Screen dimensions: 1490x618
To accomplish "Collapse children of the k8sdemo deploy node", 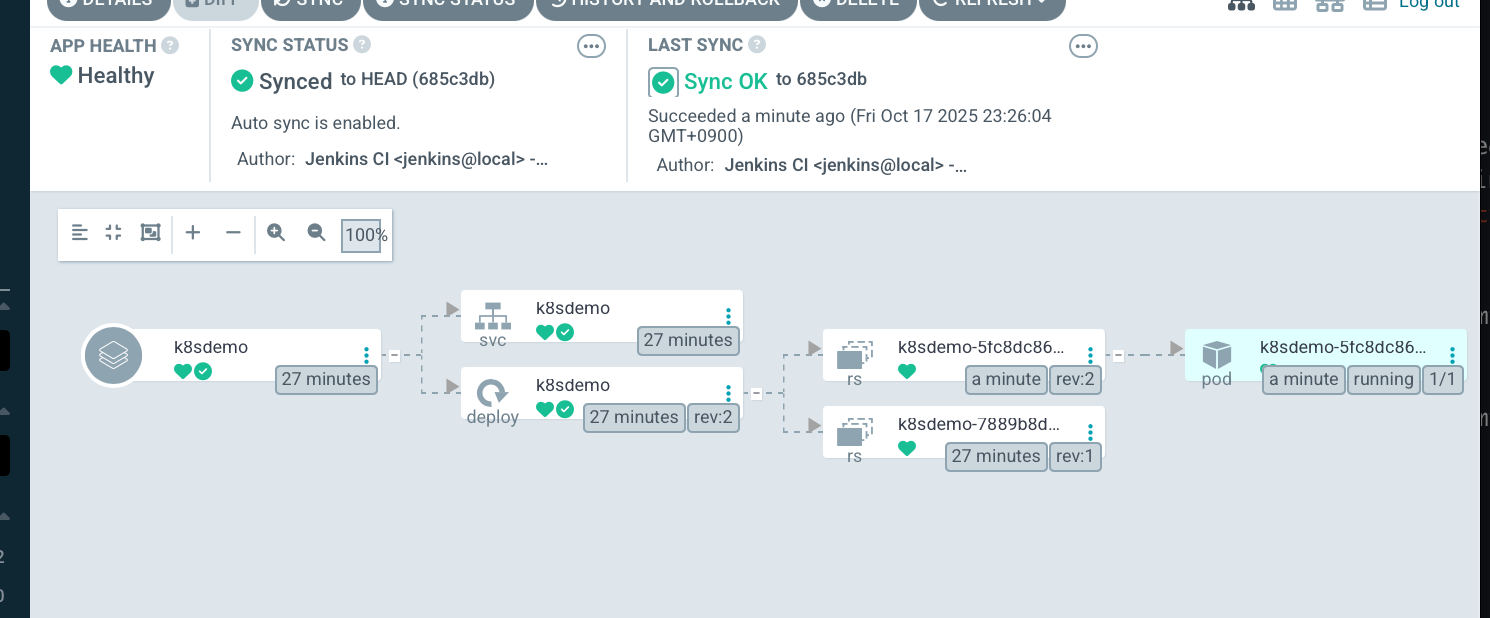I will (x=756, y=394).
